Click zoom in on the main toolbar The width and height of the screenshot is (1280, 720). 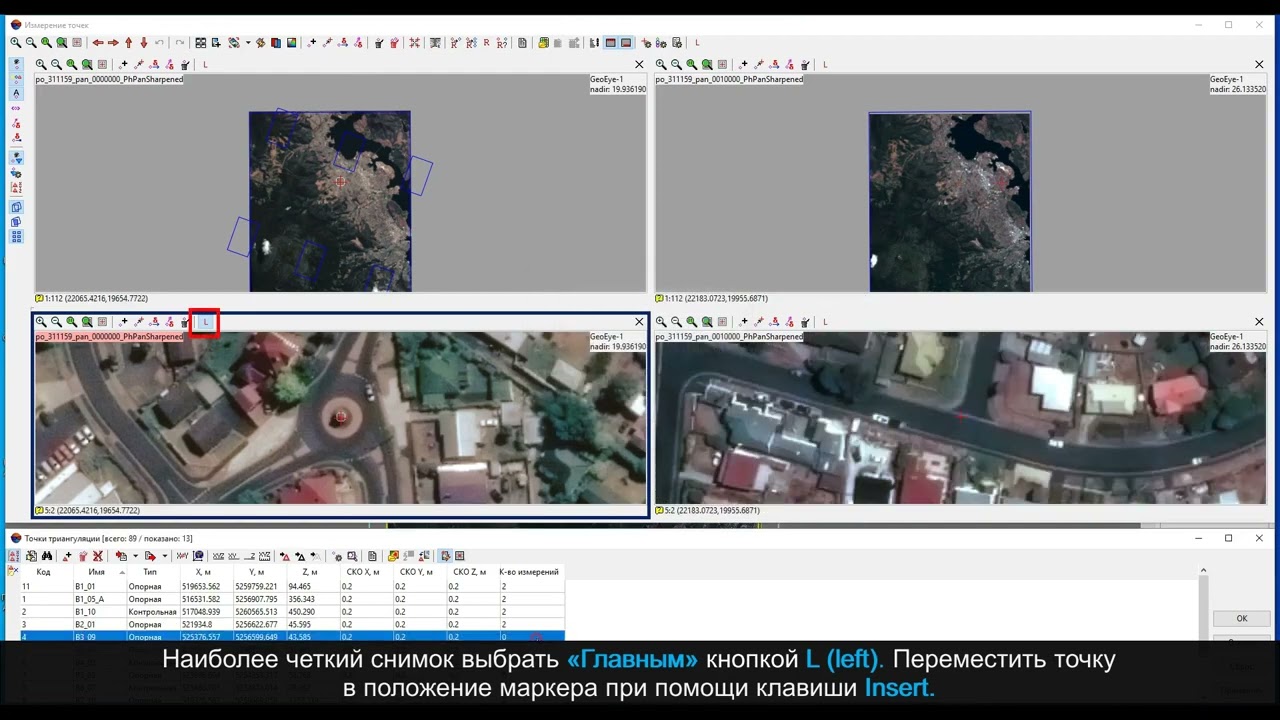pos(16,43)
